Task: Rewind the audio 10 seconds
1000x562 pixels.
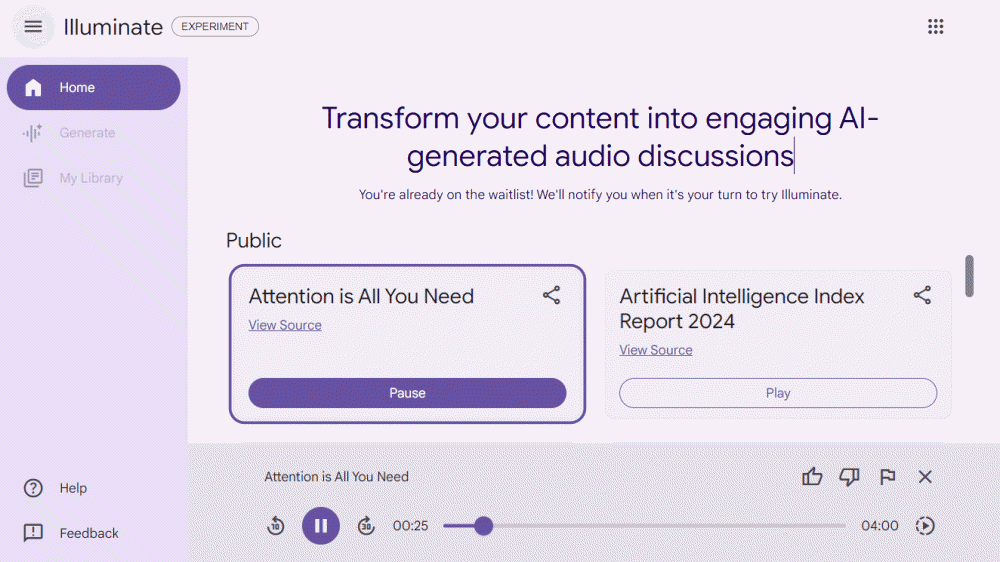Action: pyautogui.click(x=276, y=526)
